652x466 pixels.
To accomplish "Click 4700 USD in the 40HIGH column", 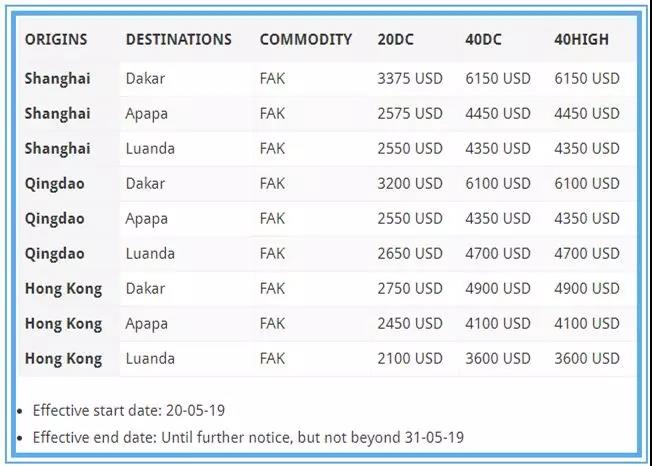I will tap(587, 254).
